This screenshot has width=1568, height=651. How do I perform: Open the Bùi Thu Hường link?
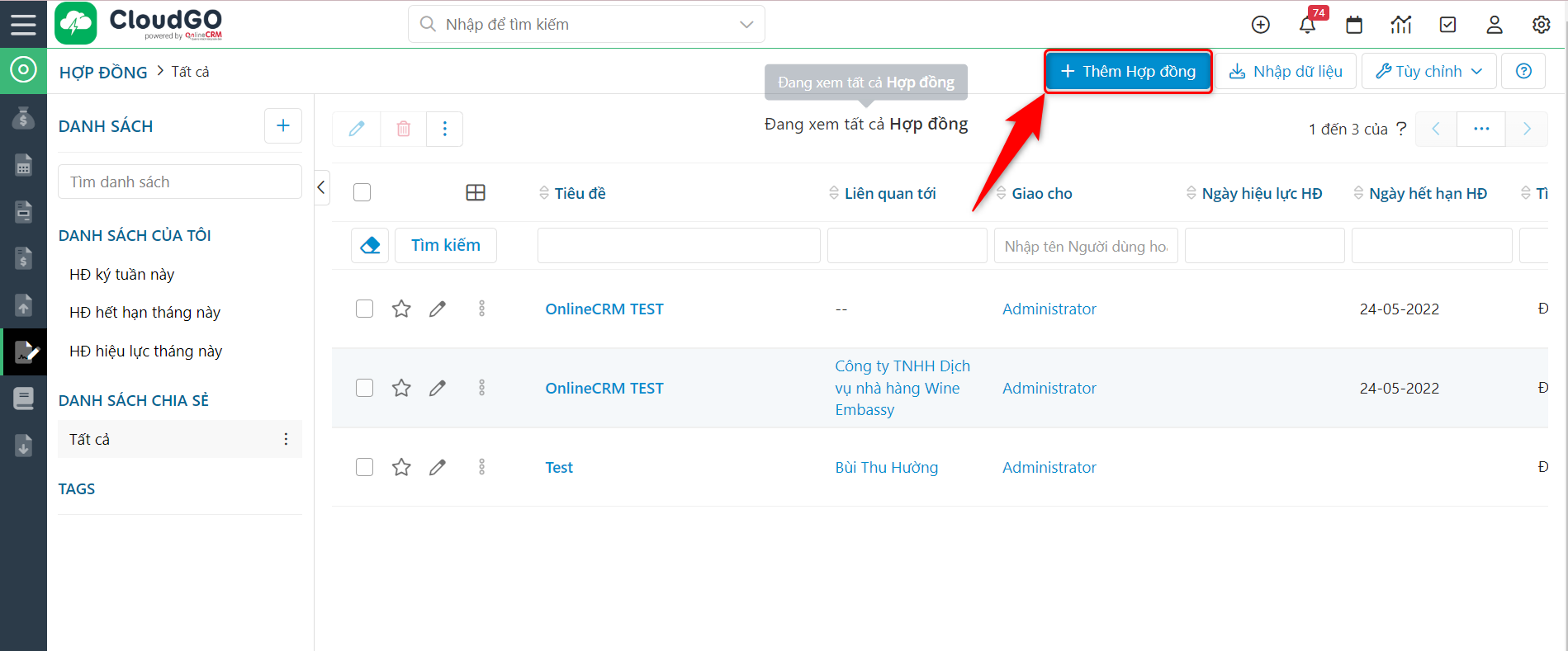coord(886,467)
